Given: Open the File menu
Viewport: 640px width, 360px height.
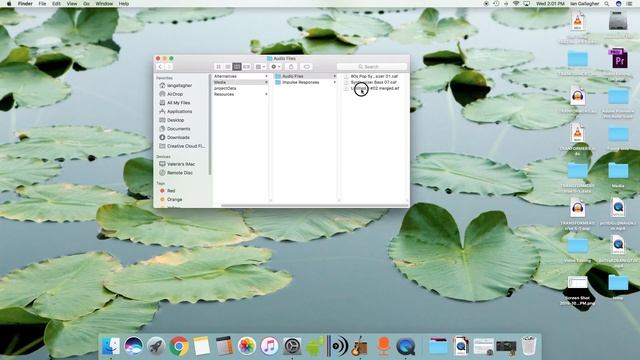Looking at the screenshot, I should pos(42,3).
